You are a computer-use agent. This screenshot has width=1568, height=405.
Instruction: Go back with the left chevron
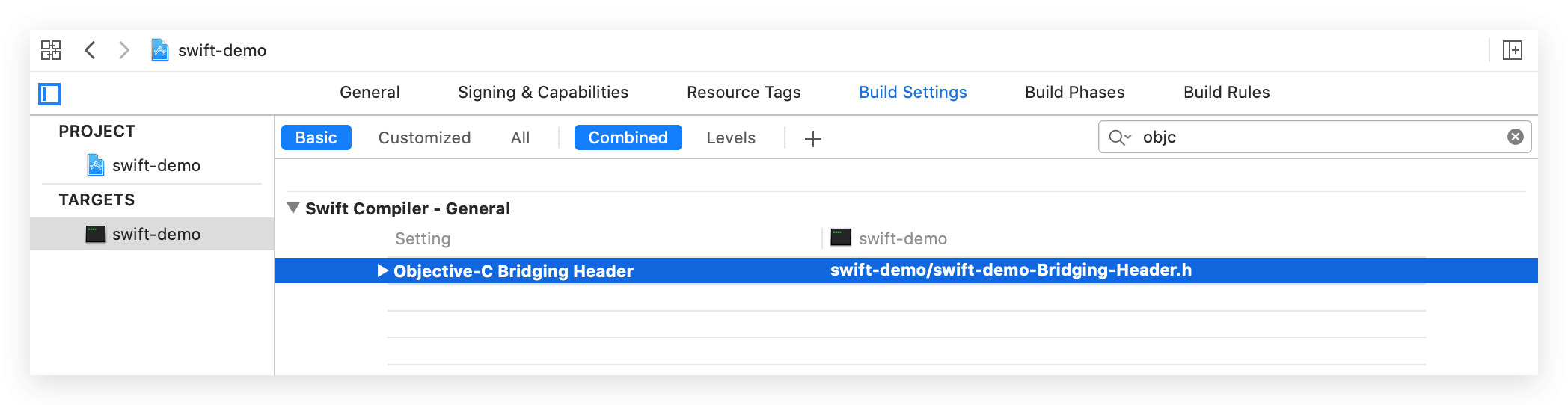pos(90,50)
